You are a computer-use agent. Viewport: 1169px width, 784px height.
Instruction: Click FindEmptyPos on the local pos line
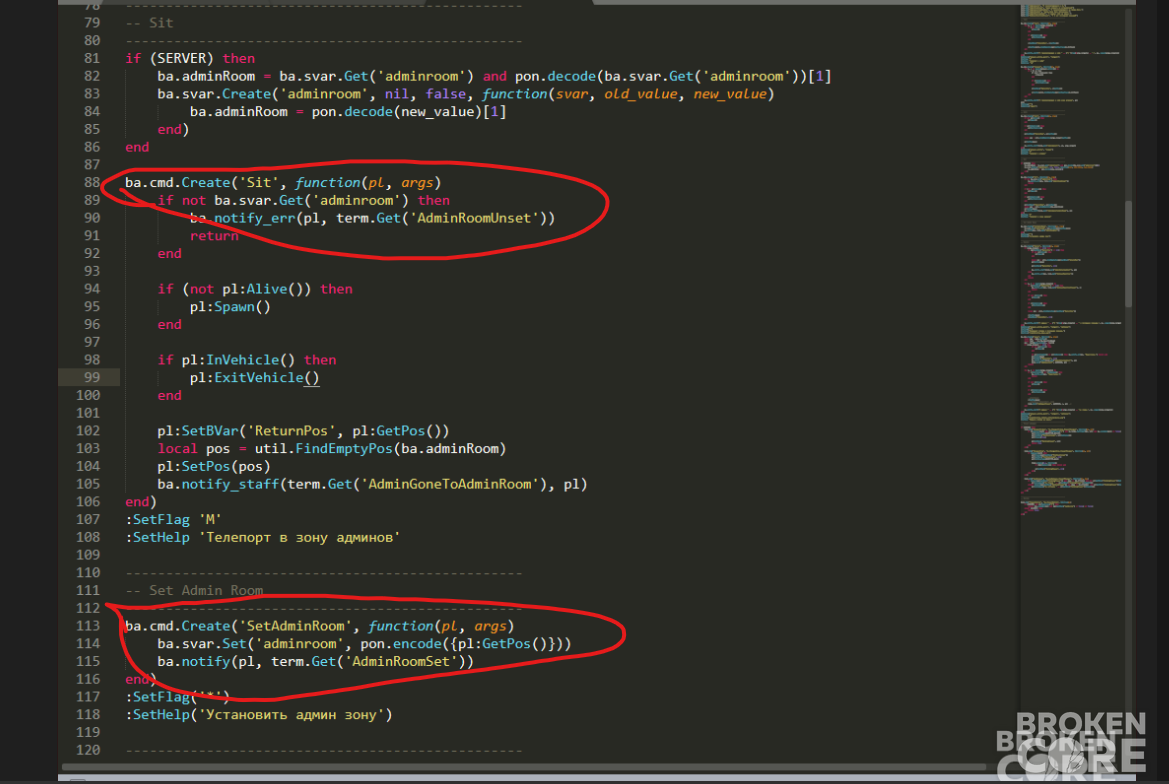(x=344, y=448)
